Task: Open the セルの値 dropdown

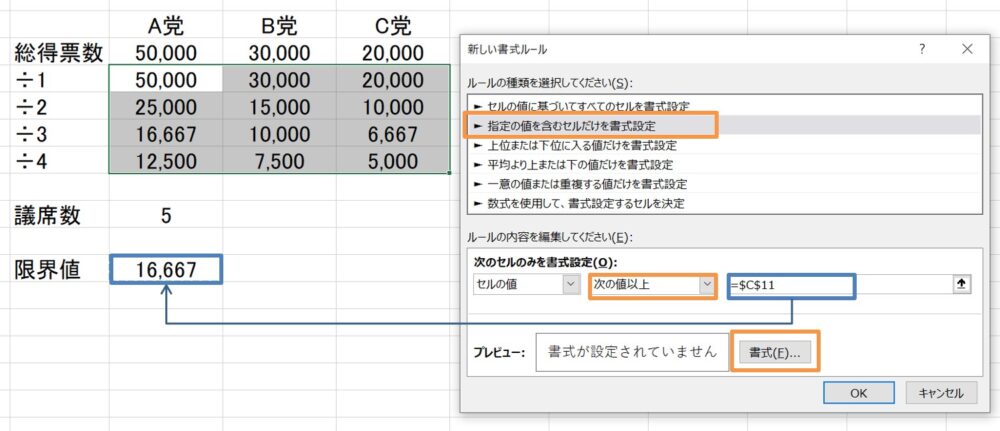Action: (527, 285)
